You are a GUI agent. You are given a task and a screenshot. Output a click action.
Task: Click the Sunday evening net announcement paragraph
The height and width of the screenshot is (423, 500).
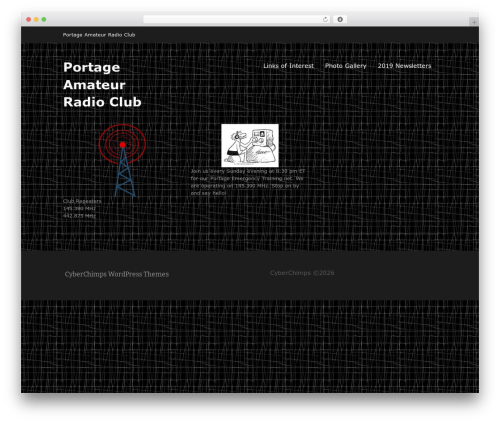(248, 182)
